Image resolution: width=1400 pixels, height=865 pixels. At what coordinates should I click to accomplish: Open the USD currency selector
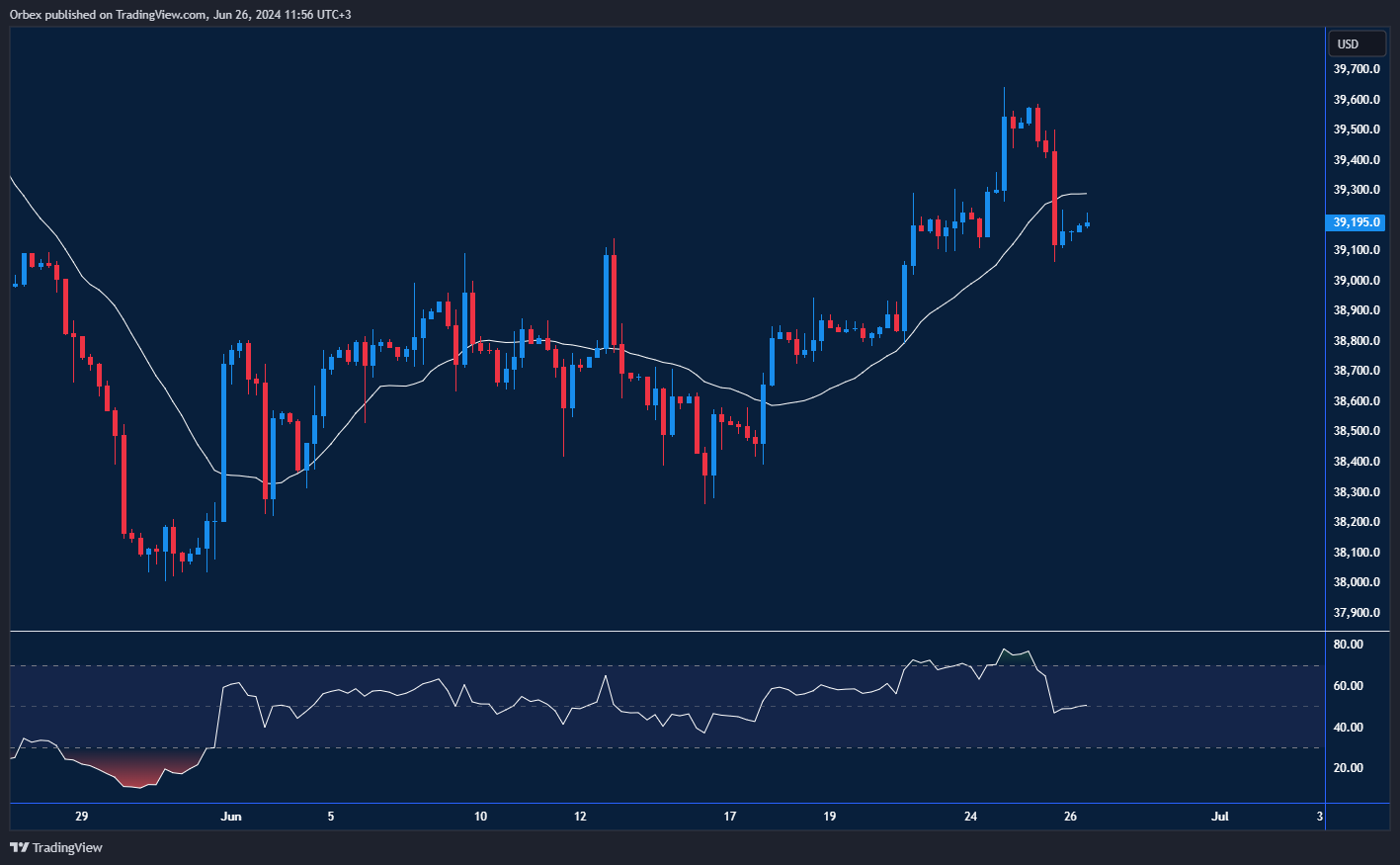1356,43
